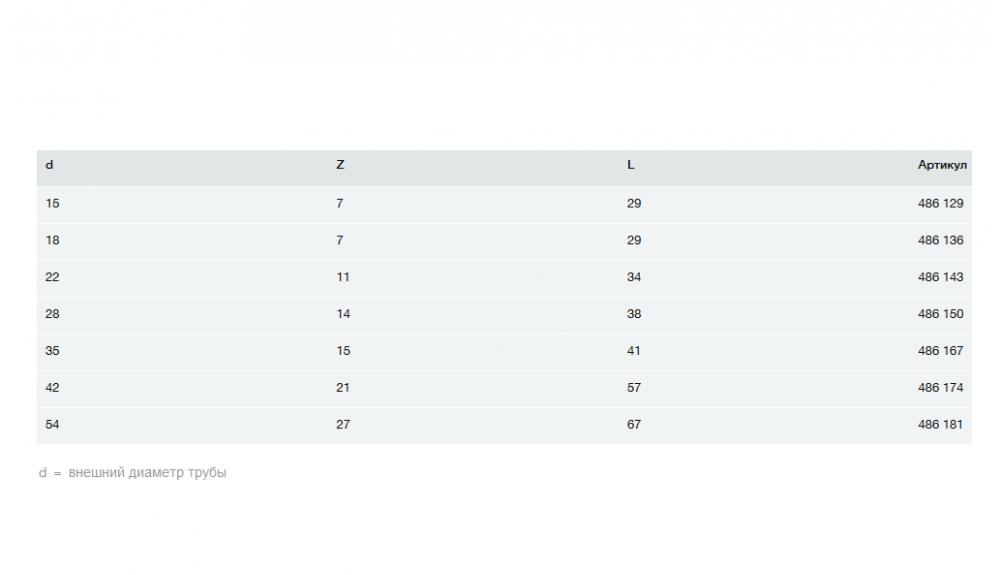Click the "Z" column header

point(340,165)
